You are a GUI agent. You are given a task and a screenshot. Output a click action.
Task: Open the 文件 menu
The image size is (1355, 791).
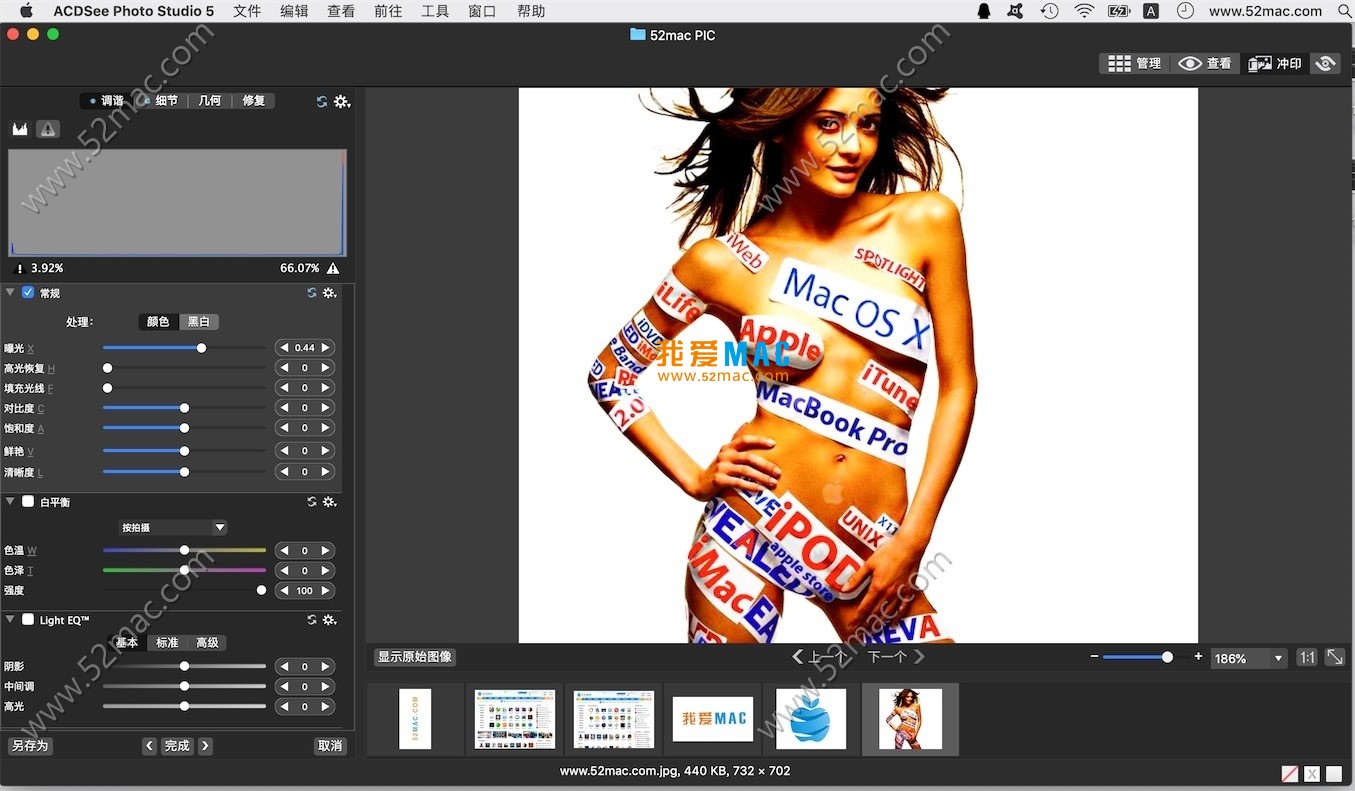247,11
